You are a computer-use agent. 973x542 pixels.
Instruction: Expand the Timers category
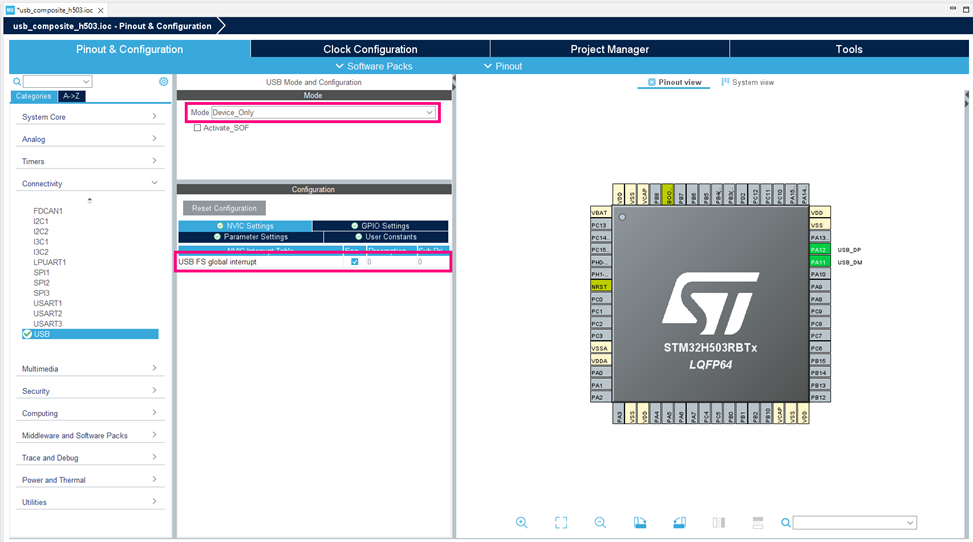[x=90, y=161]
